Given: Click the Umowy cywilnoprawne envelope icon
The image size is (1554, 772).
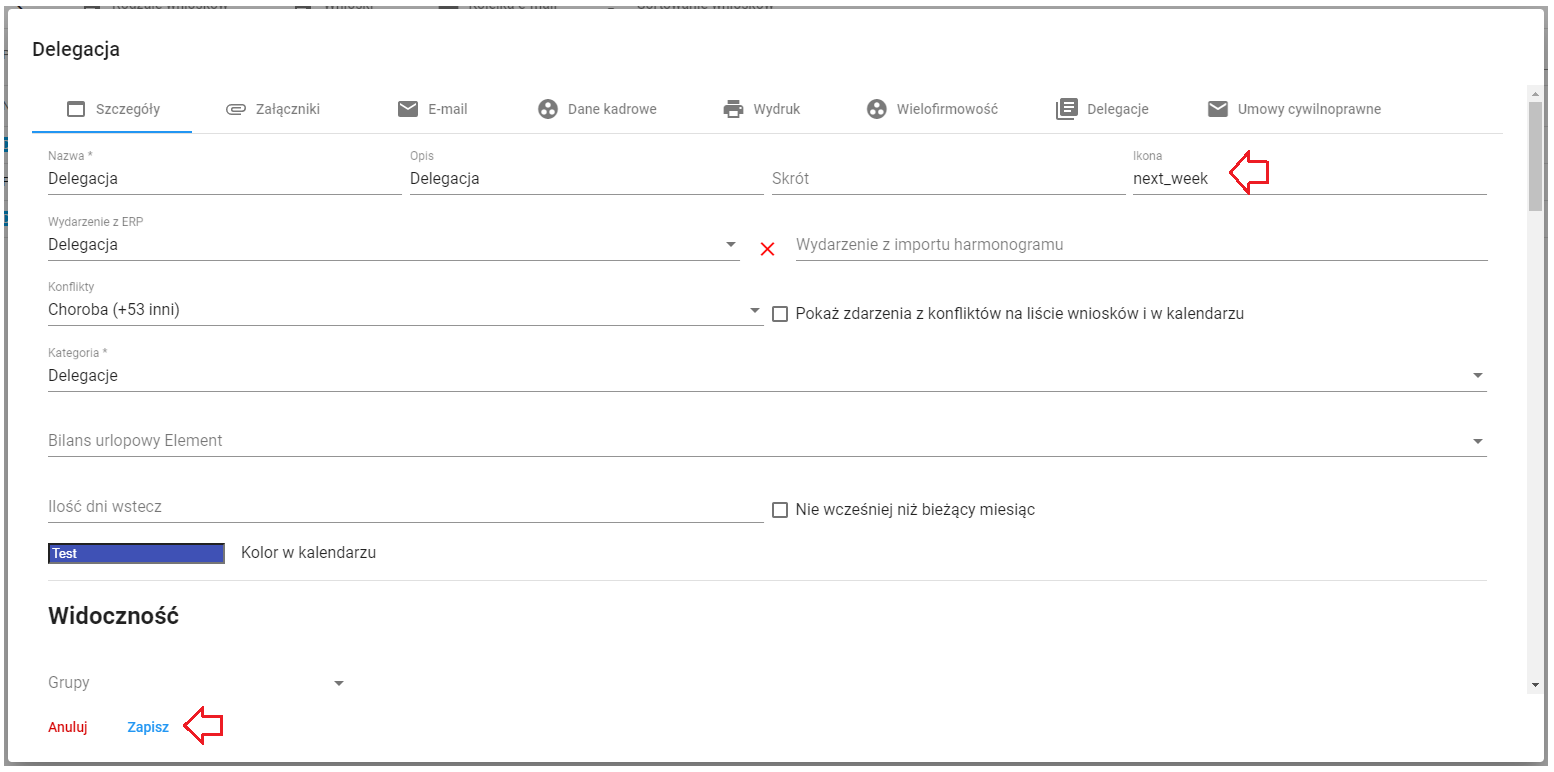Looking at the screenshot, I should [x=1217, y=109].
